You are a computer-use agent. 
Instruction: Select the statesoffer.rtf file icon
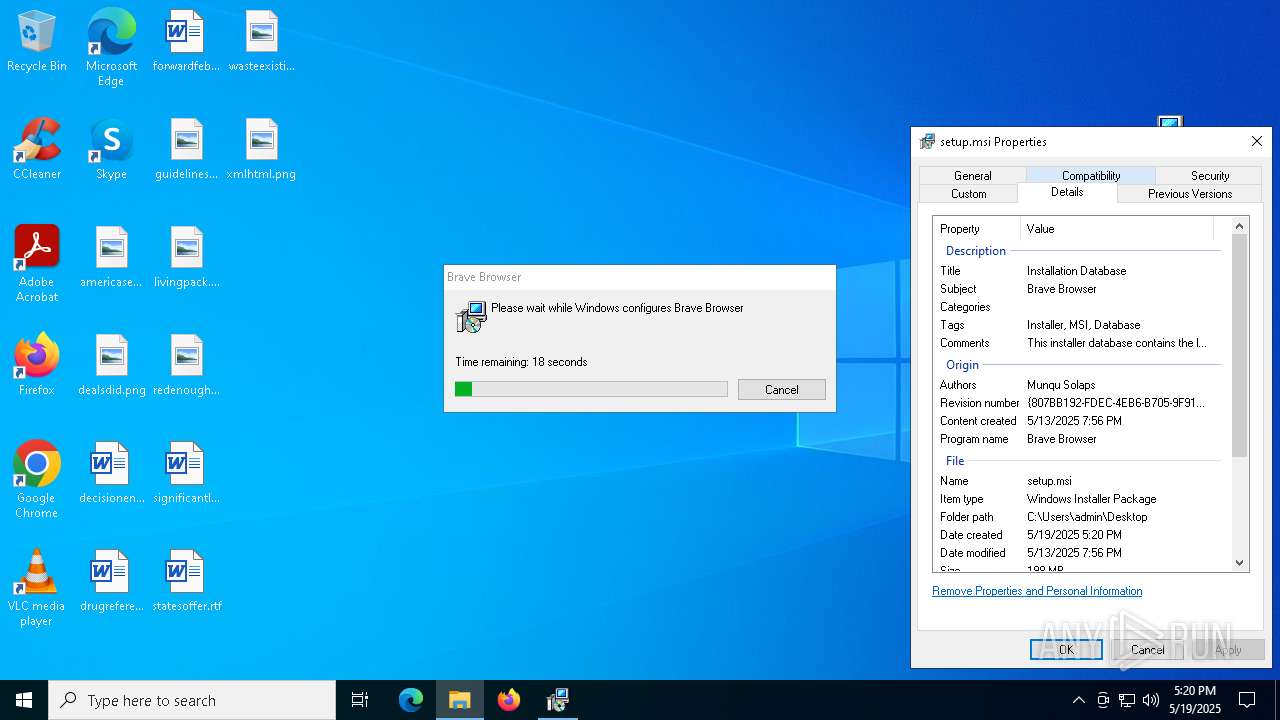tap(186, 582)
